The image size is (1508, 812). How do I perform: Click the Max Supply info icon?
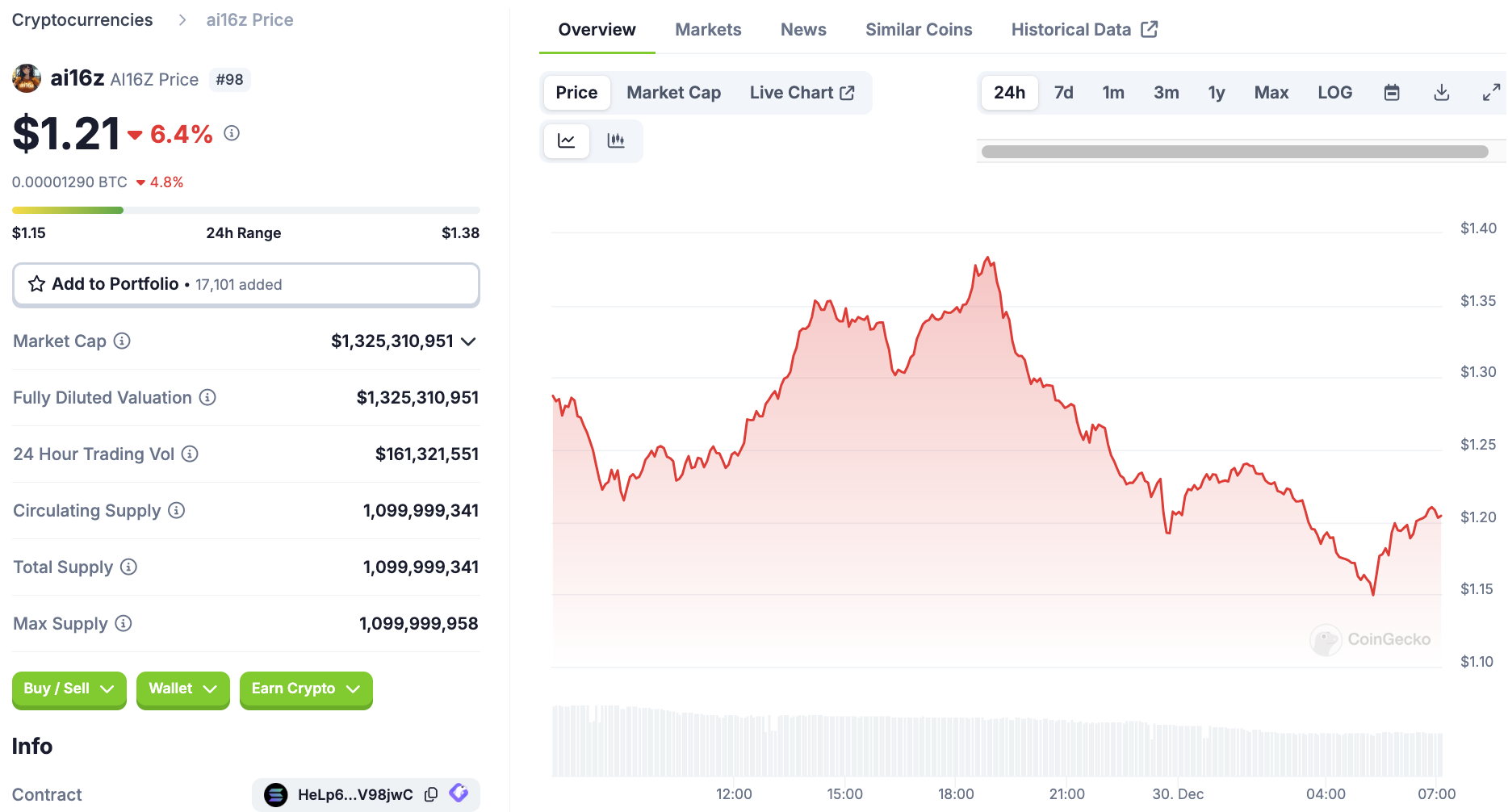(123, 623)
